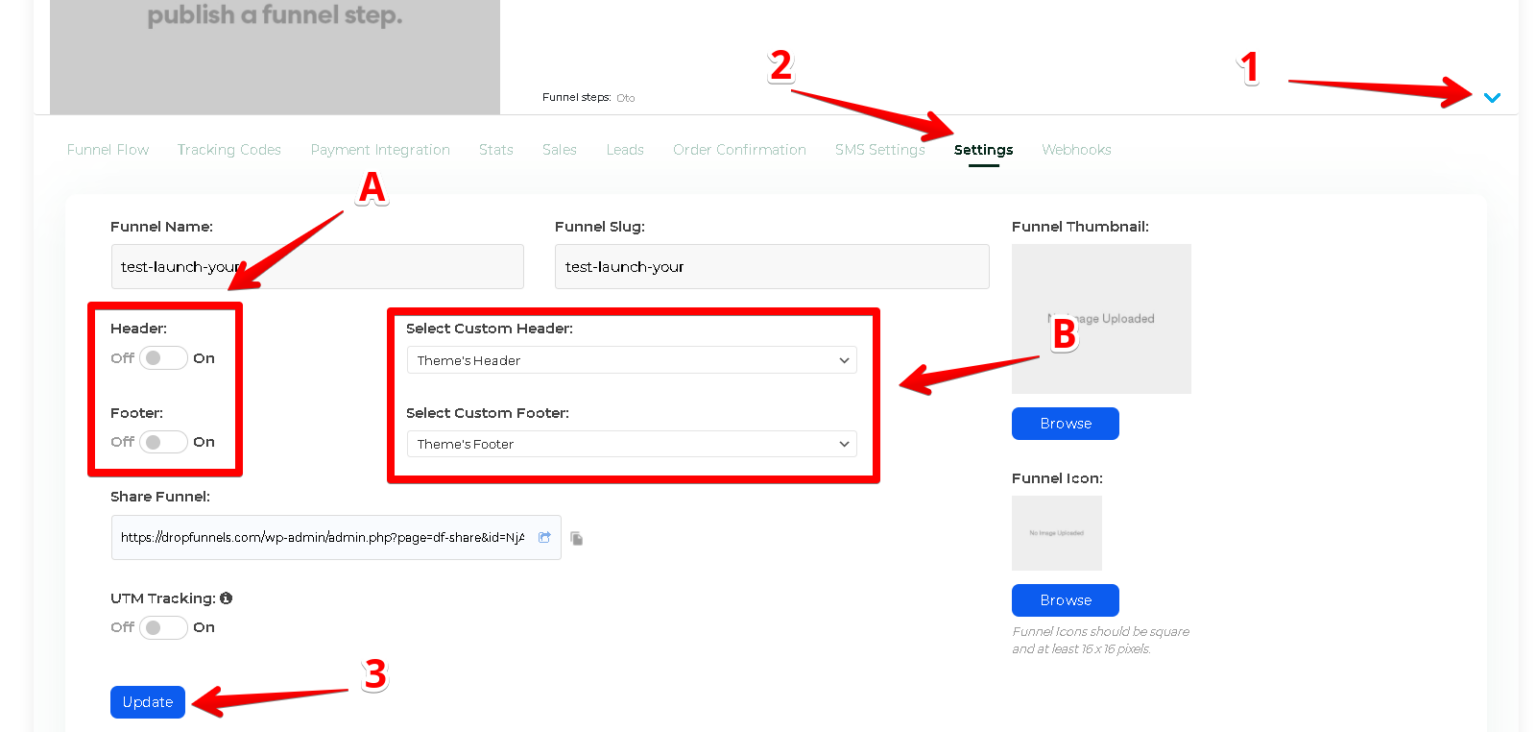Open the Select Custom Header dropdown
Viewport: 1536px width, 732px height.
[632, 359]
